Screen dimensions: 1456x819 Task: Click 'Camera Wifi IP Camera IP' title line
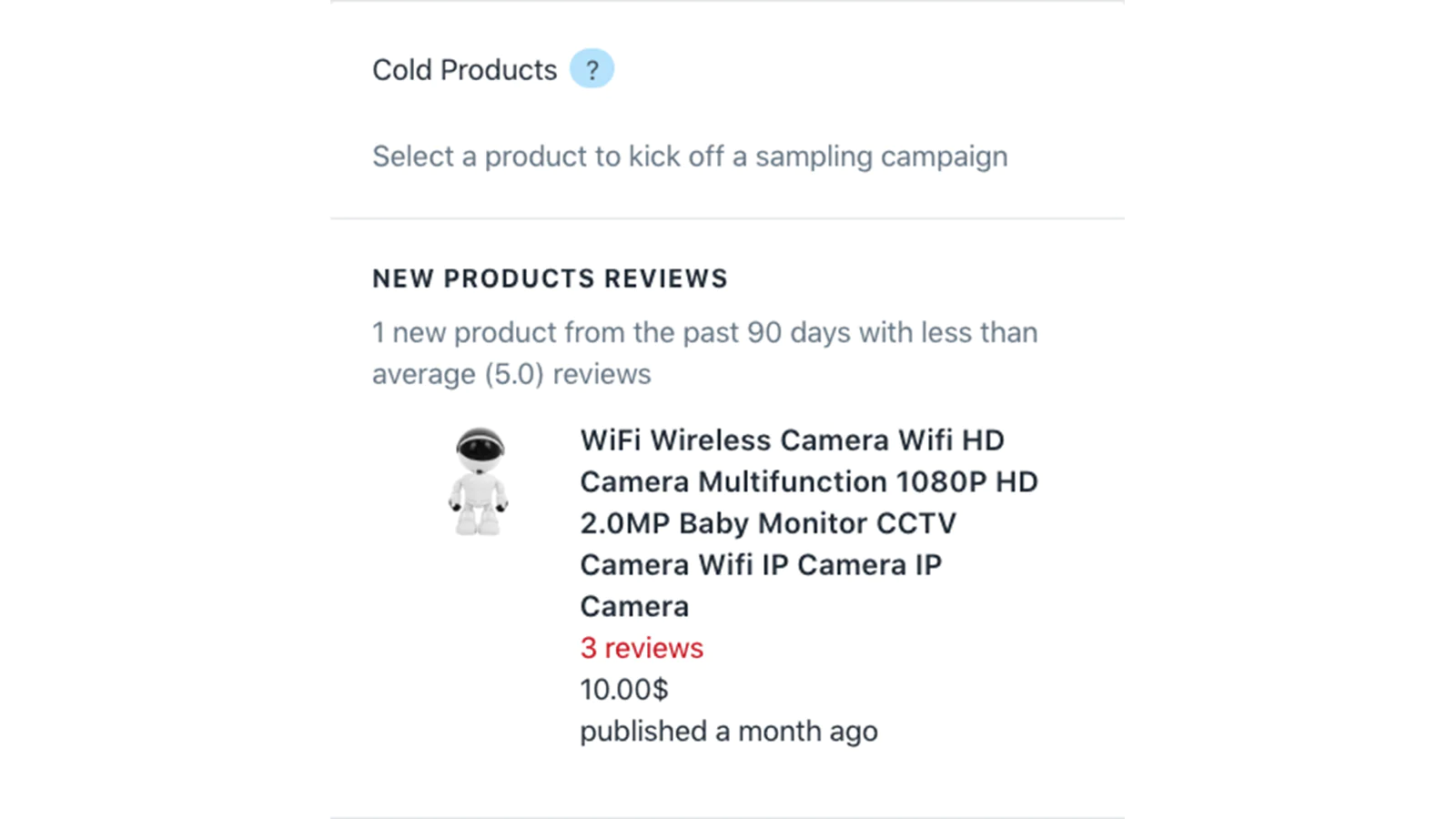(761, 565)
